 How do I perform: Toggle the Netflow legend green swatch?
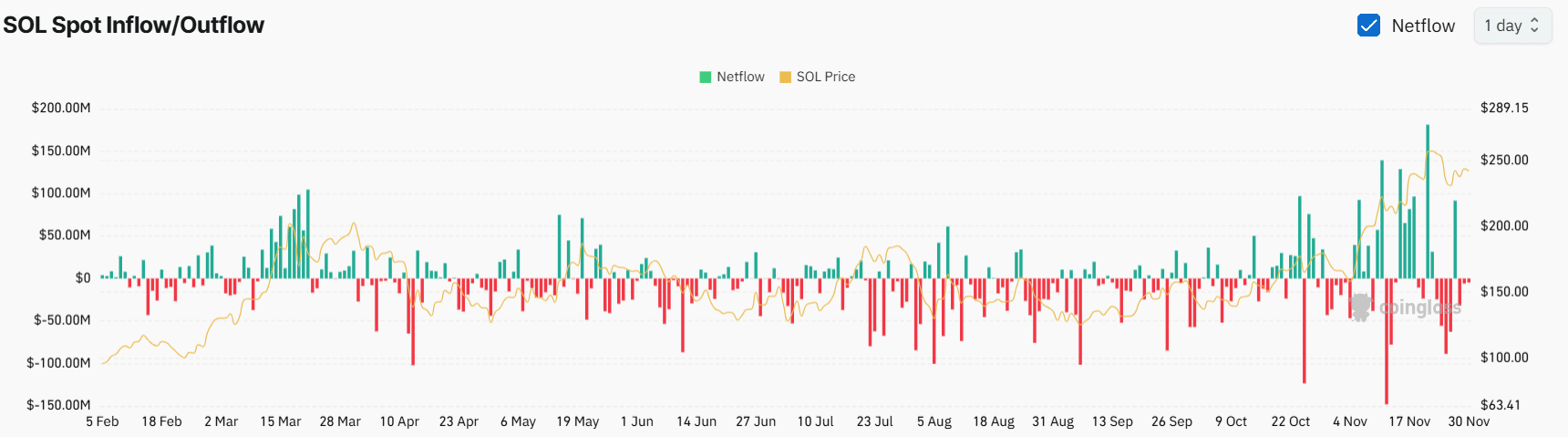(705, 78)
